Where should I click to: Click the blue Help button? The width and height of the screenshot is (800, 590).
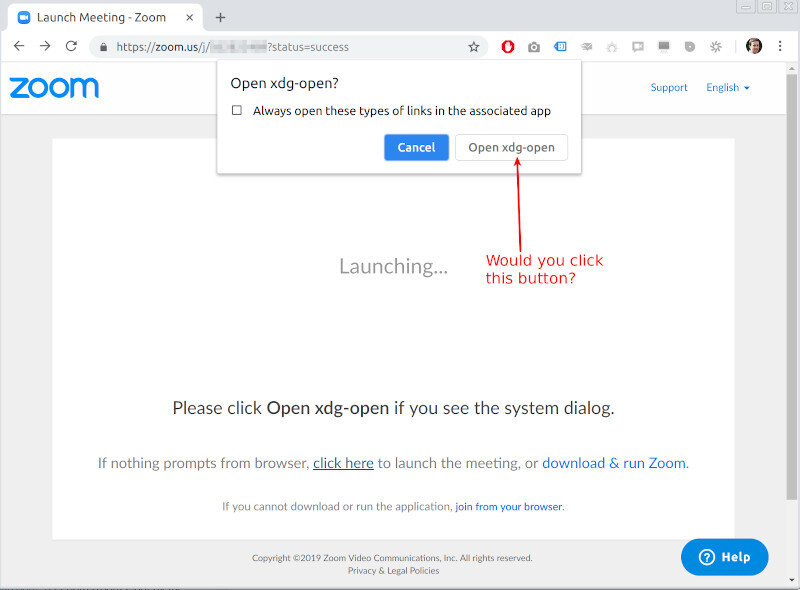pos(724,557)
